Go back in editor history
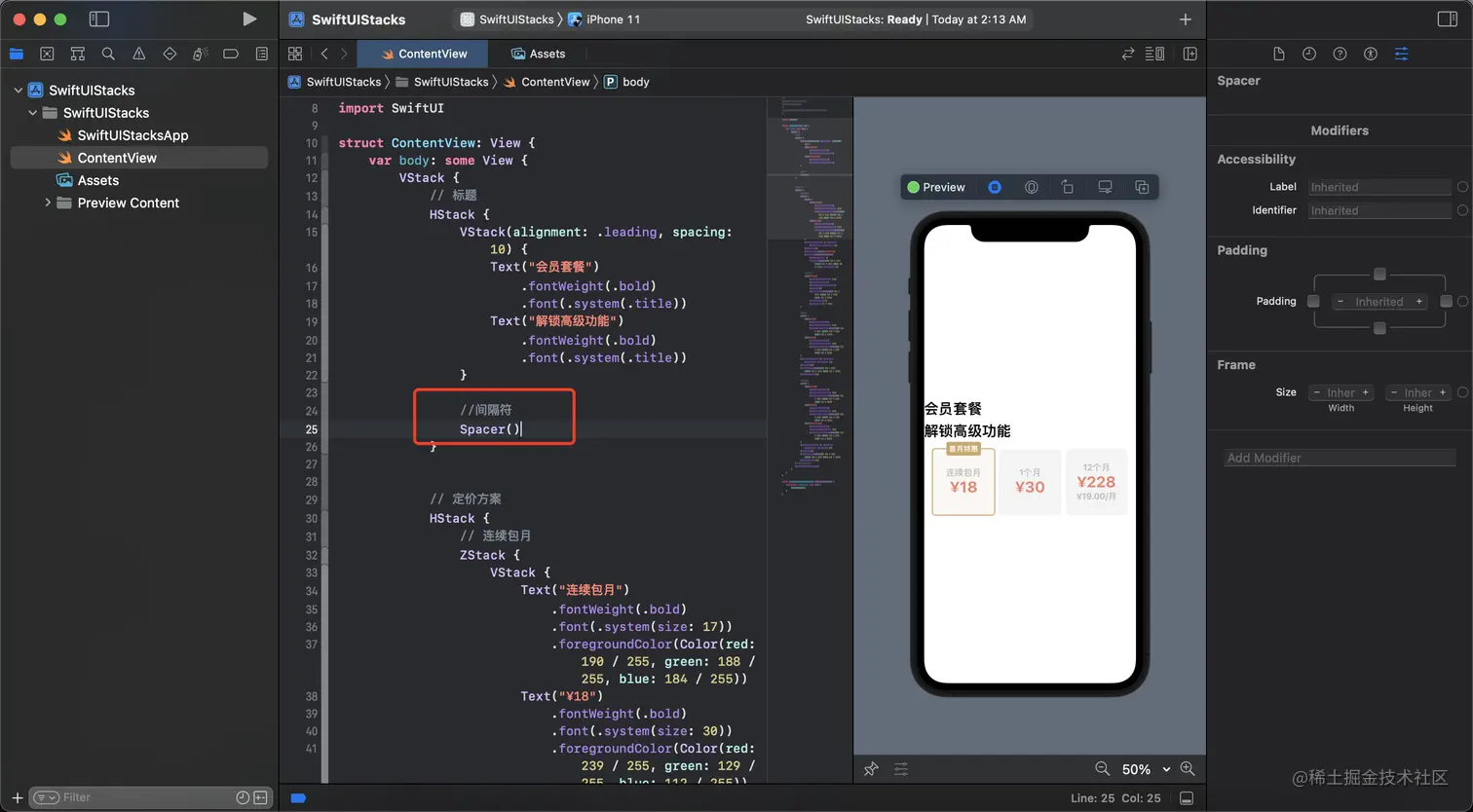This screenshot has width=1473, height=812. 324,54
